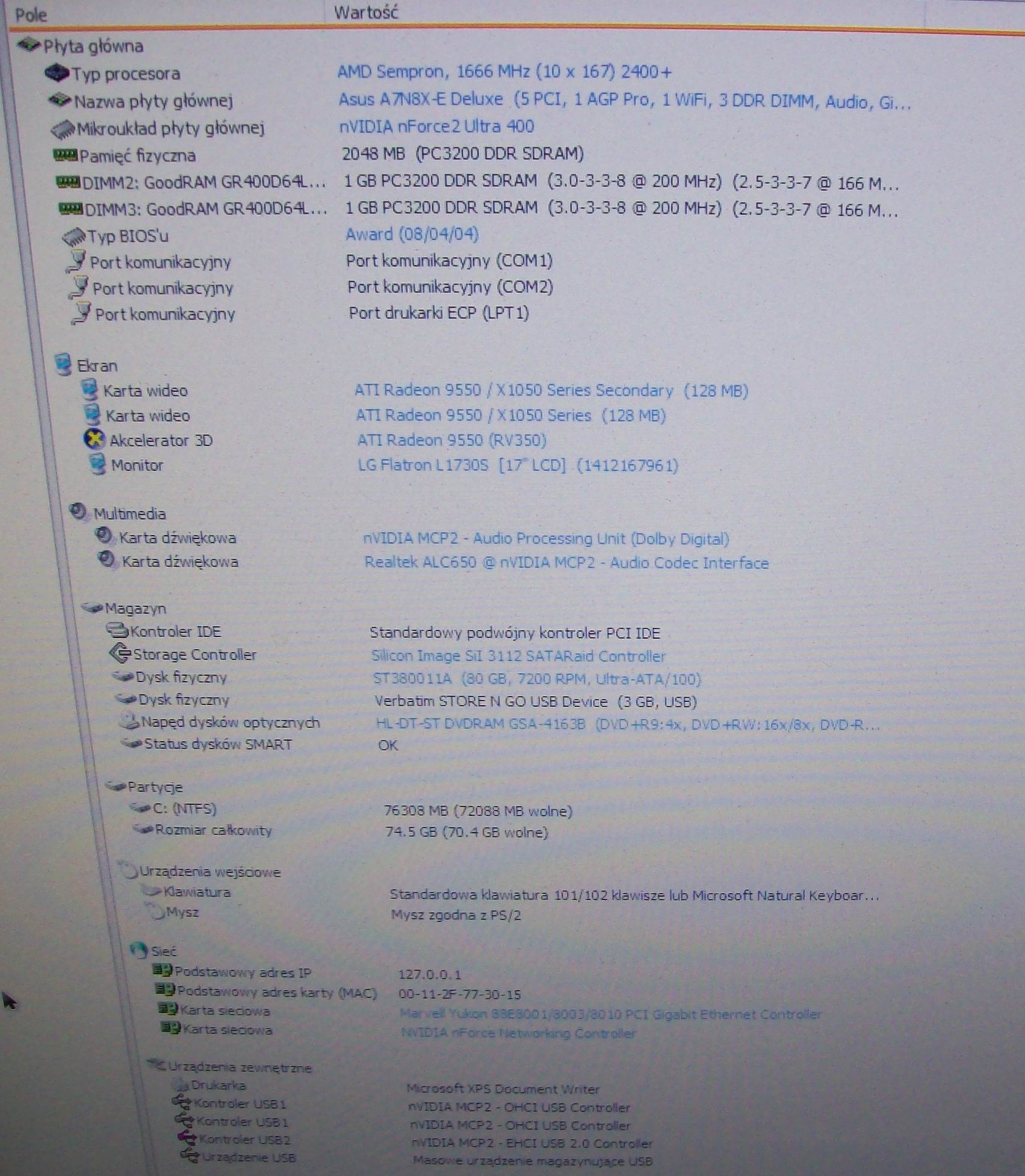Select the SMART status OK value
This screenshot has width=1025, height=1176.
(388, 745)
